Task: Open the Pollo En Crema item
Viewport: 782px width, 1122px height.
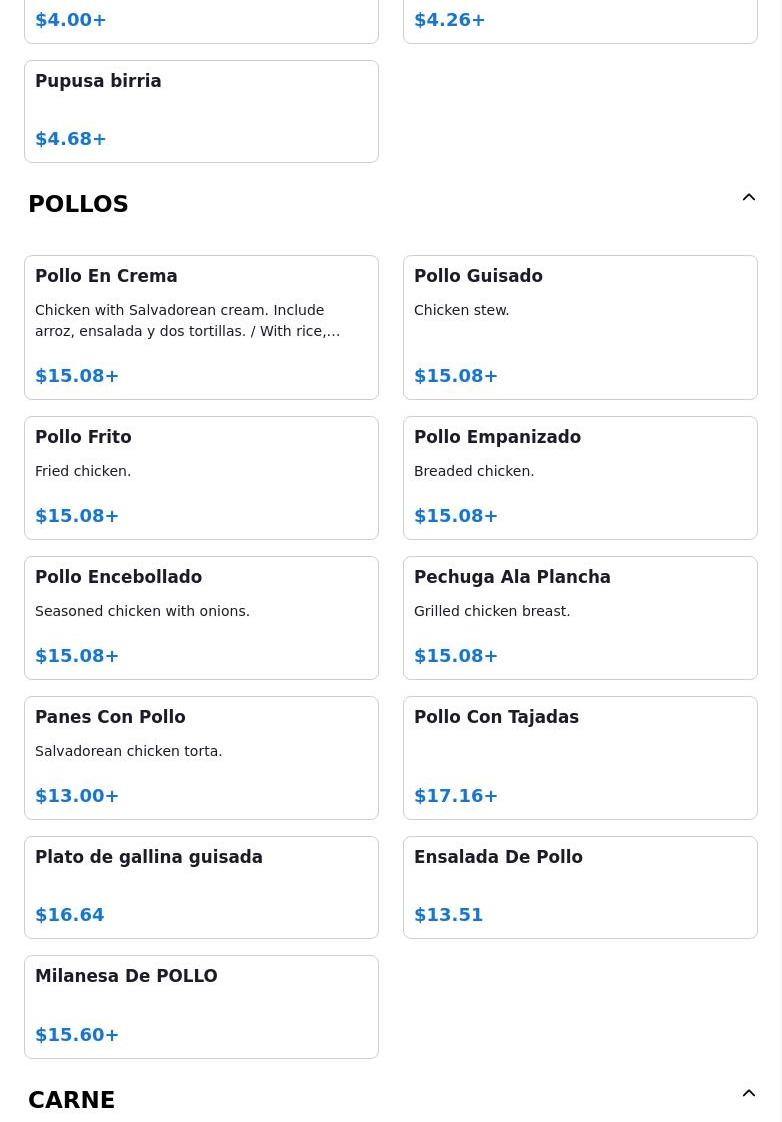Action: (201, 328)
